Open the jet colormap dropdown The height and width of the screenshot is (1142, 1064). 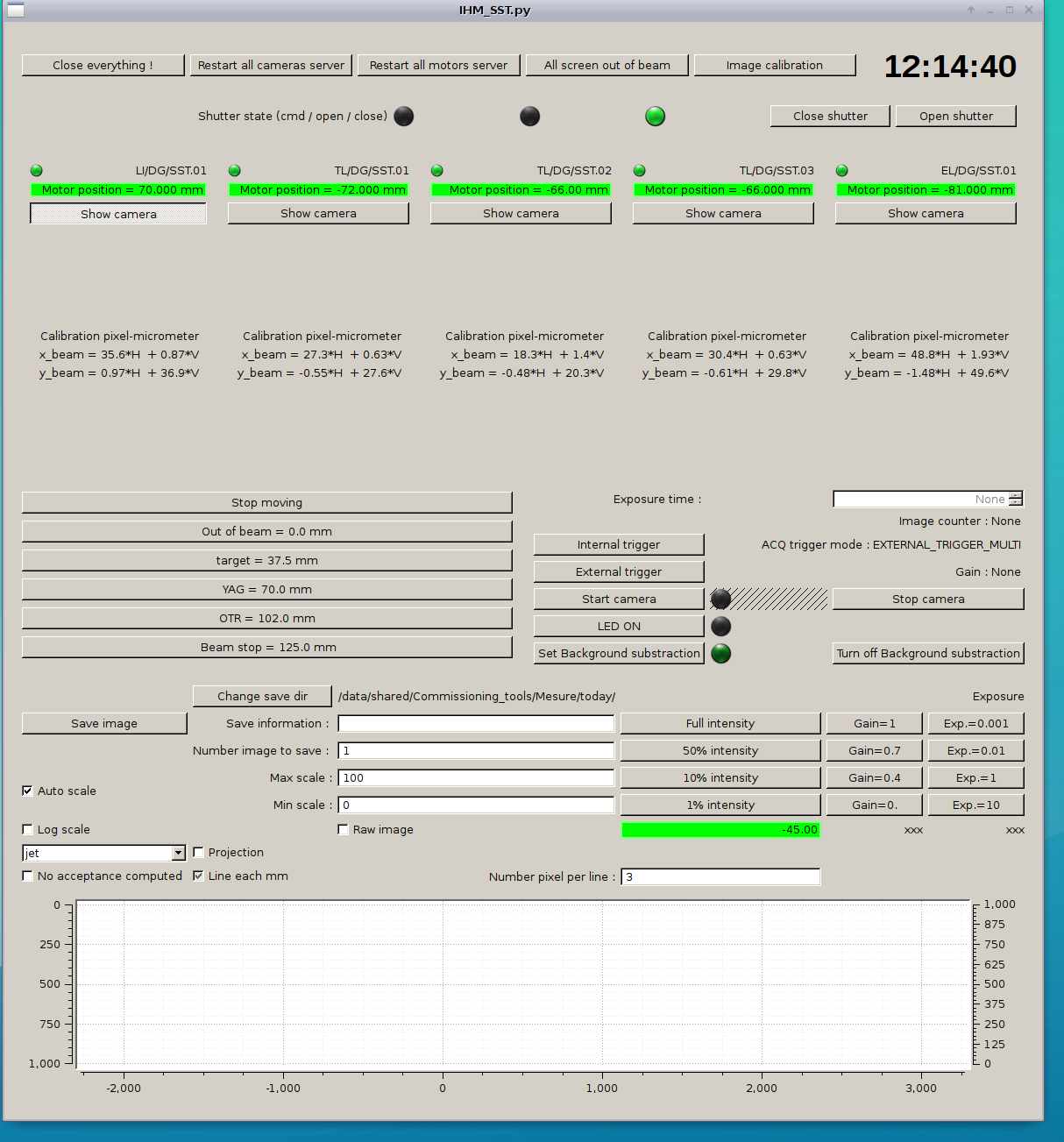[x=178, y=853]
